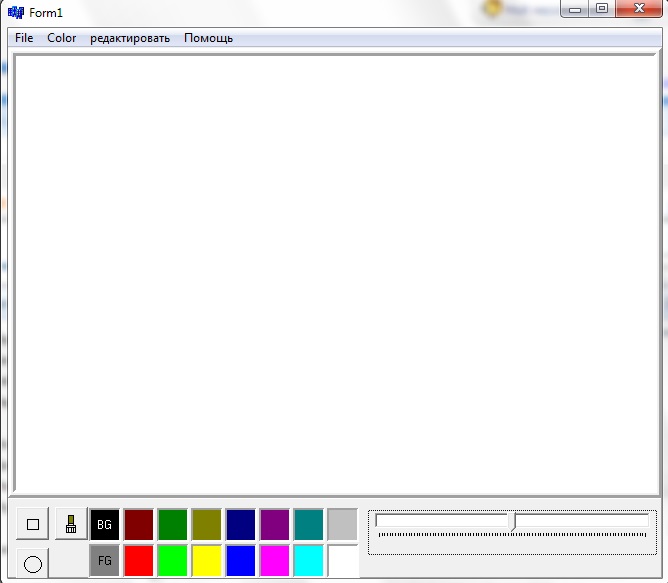
Task: Pick the maroon color swatch
Action: click(x=138, y=524)
